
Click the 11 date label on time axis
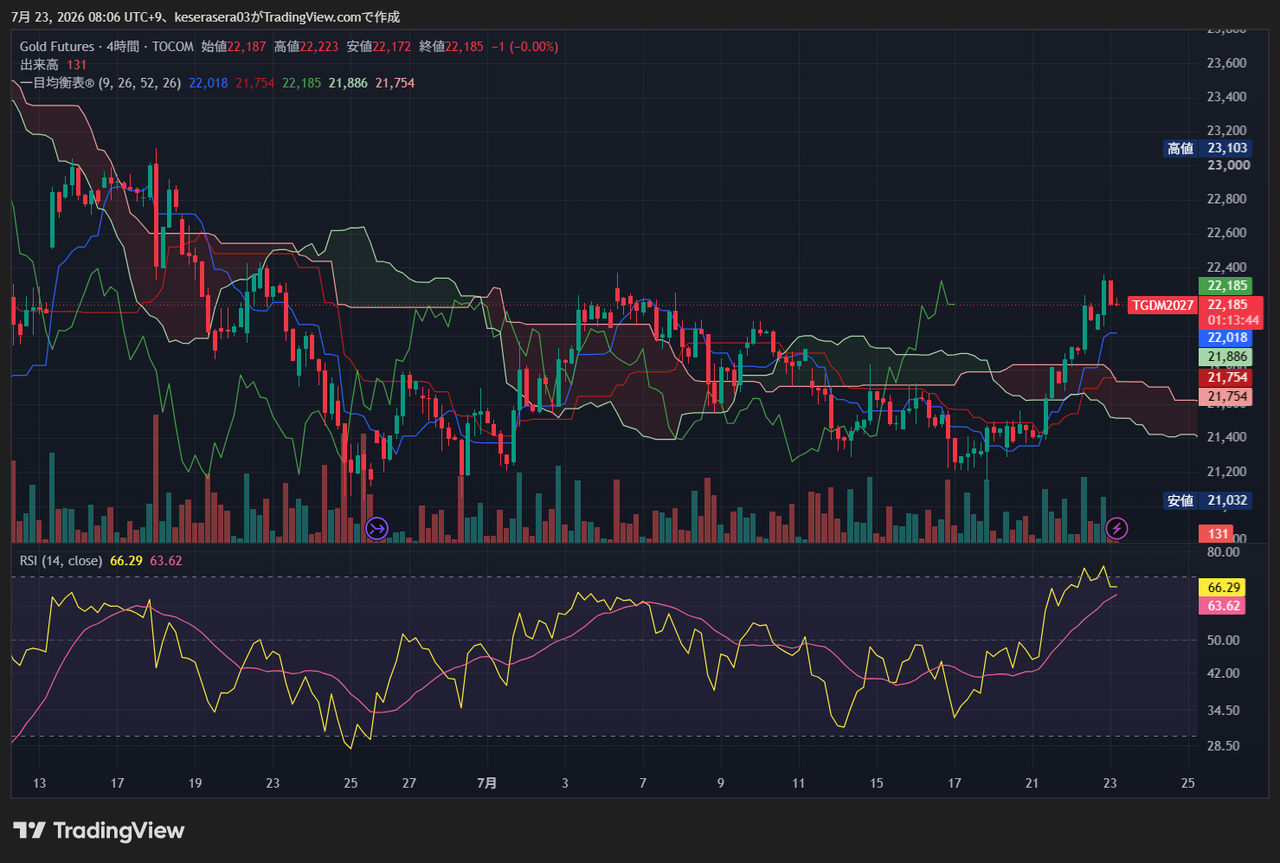798,783
